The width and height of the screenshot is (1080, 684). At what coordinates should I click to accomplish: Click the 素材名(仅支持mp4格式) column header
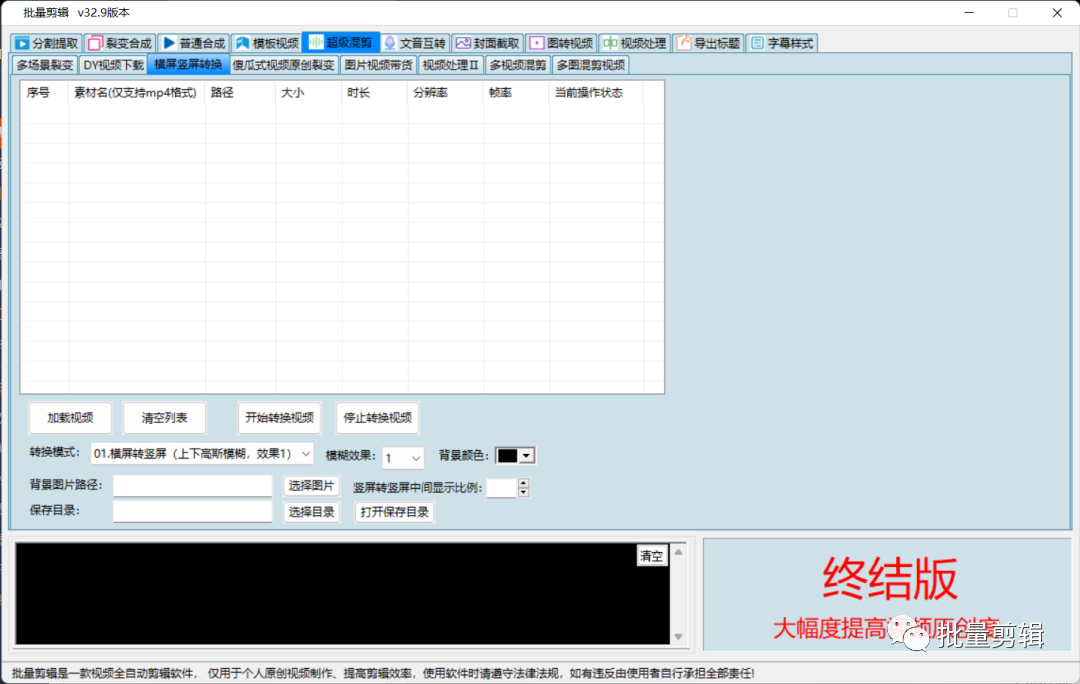click(136, 92)
